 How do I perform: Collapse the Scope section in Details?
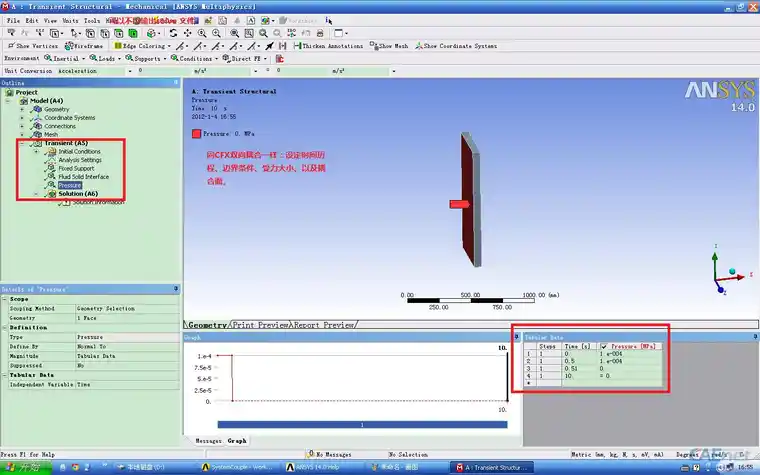[x=4, y=299]
